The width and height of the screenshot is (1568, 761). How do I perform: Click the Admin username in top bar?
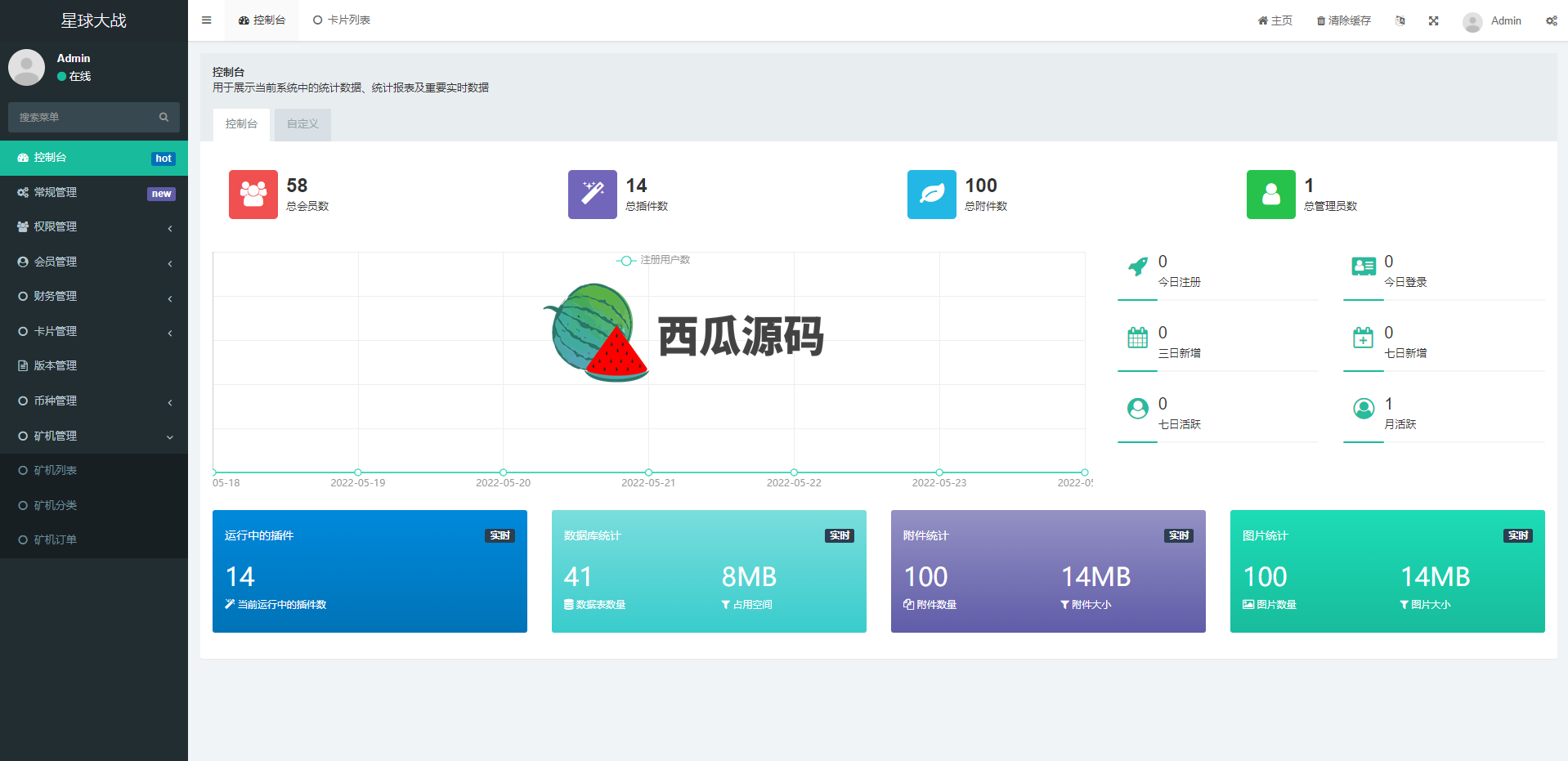pos(1506,21)
